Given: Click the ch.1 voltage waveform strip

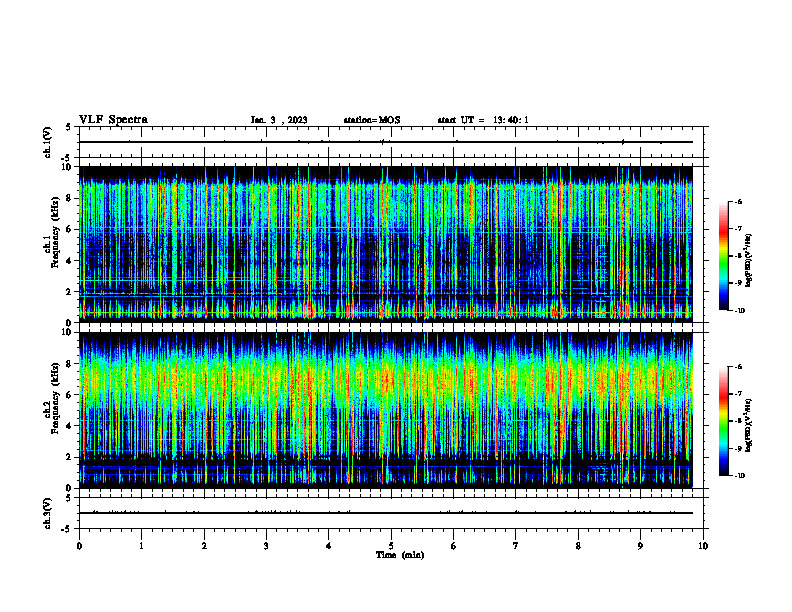Looking at the screenshot, I should tap(391, 142).
